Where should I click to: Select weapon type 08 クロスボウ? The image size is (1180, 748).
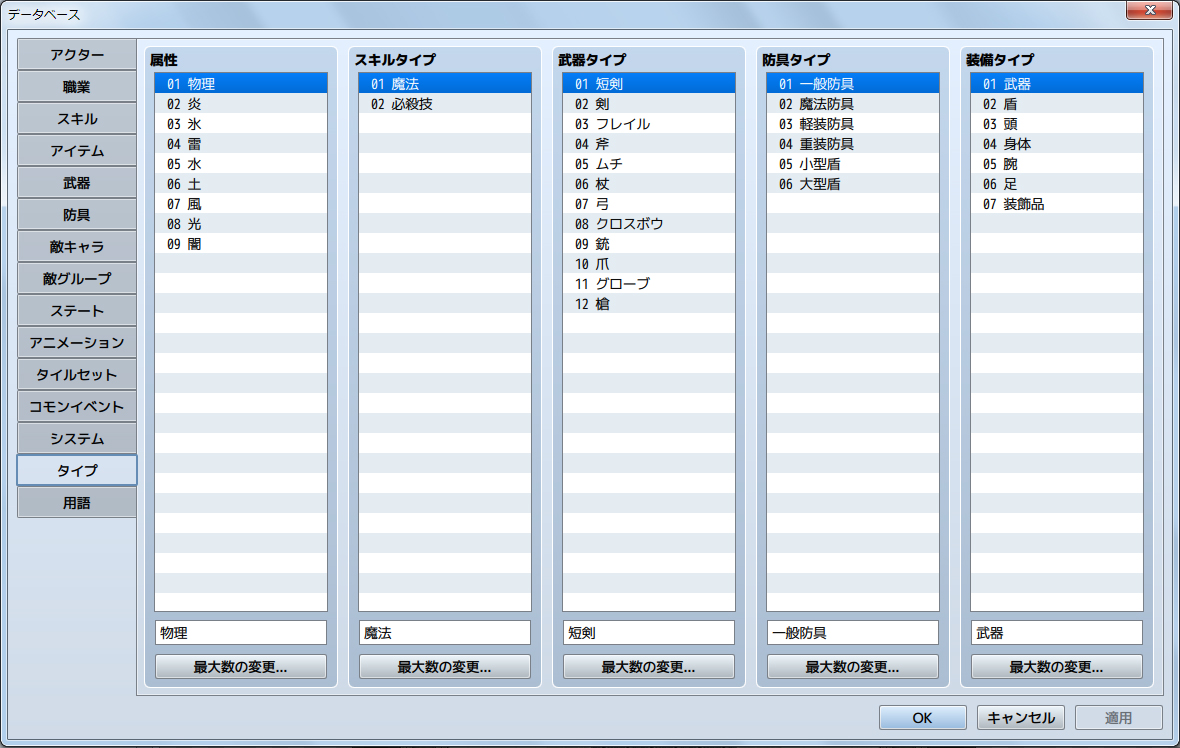tap(649, 224)
